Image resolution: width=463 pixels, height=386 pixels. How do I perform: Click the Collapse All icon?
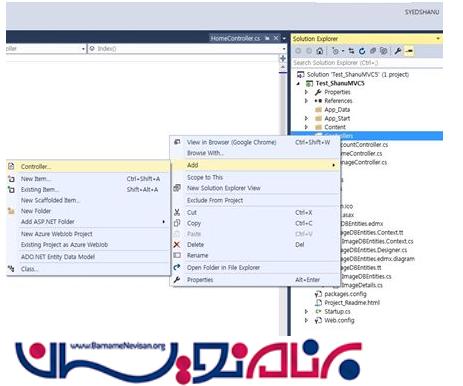[x=373, y=51]
